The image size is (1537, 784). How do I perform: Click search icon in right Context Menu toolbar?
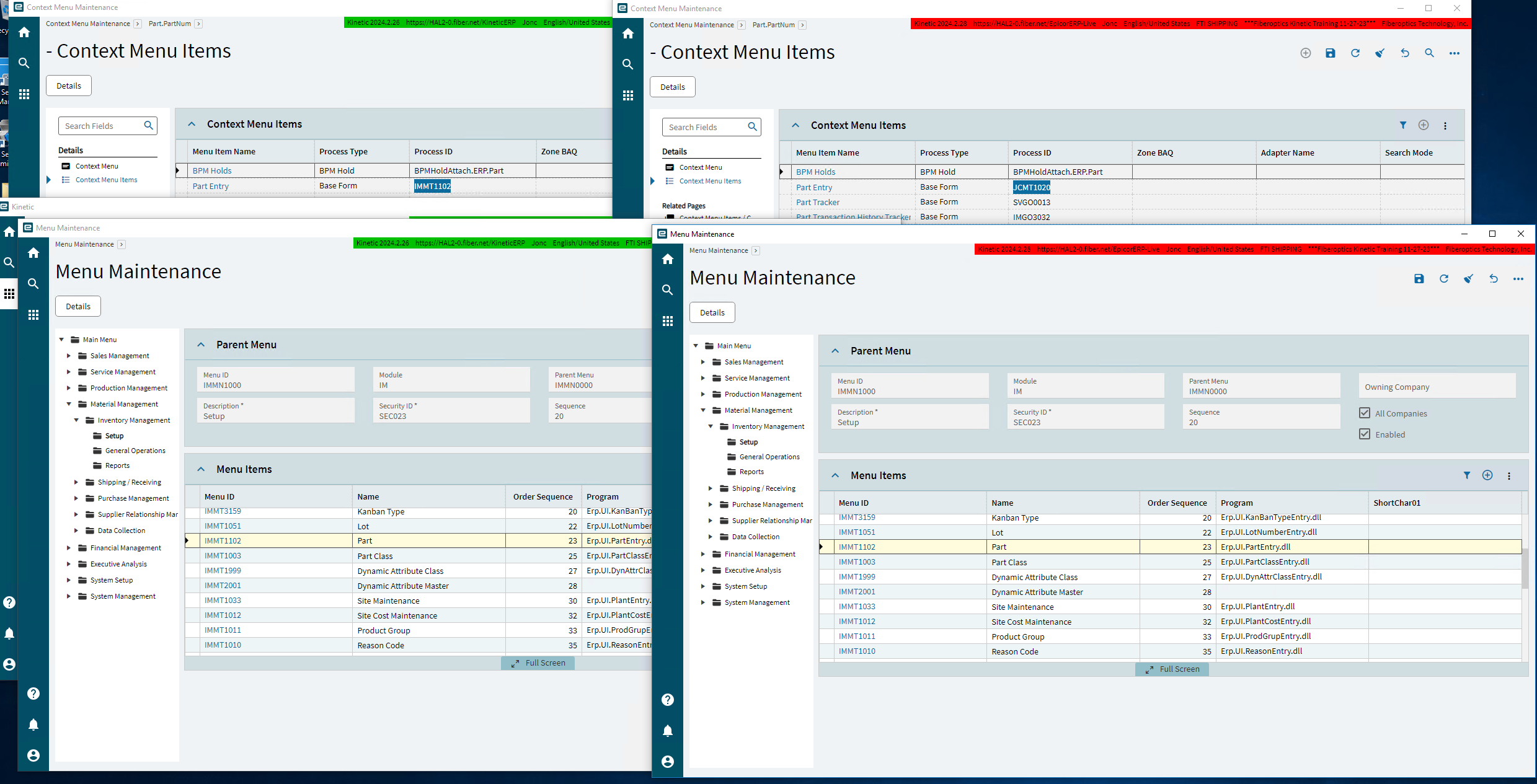1429,53
